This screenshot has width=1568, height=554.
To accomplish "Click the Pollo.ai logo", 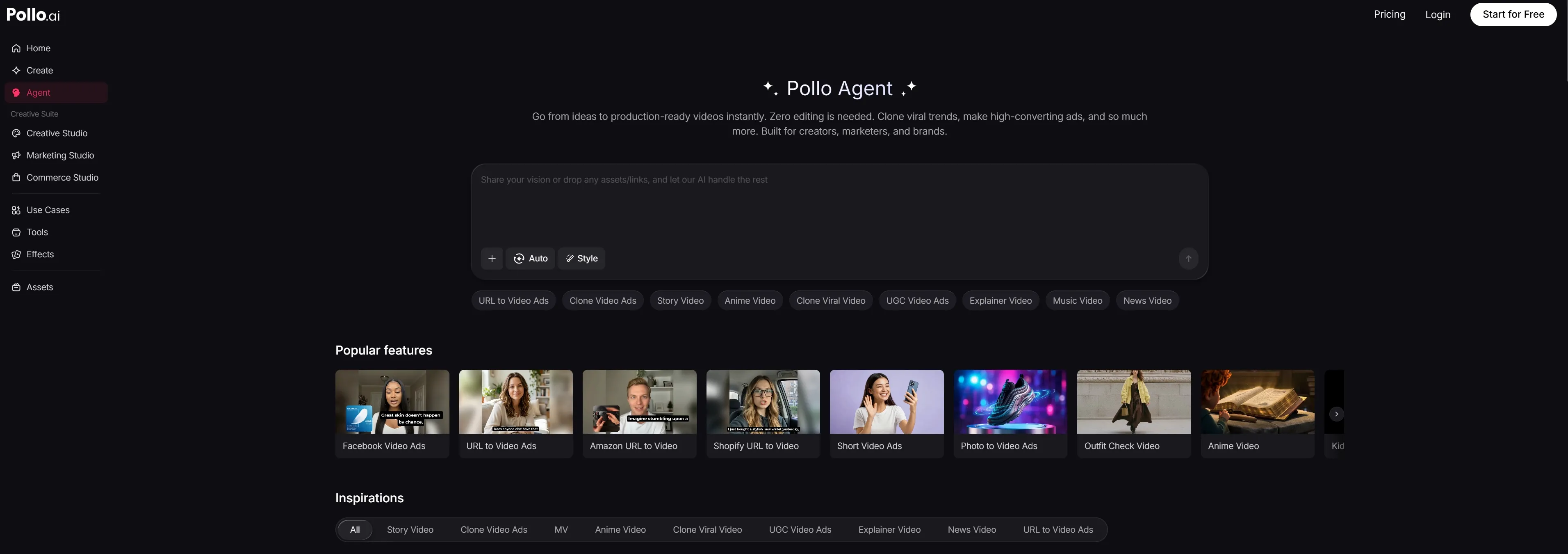I will [33, 15].
